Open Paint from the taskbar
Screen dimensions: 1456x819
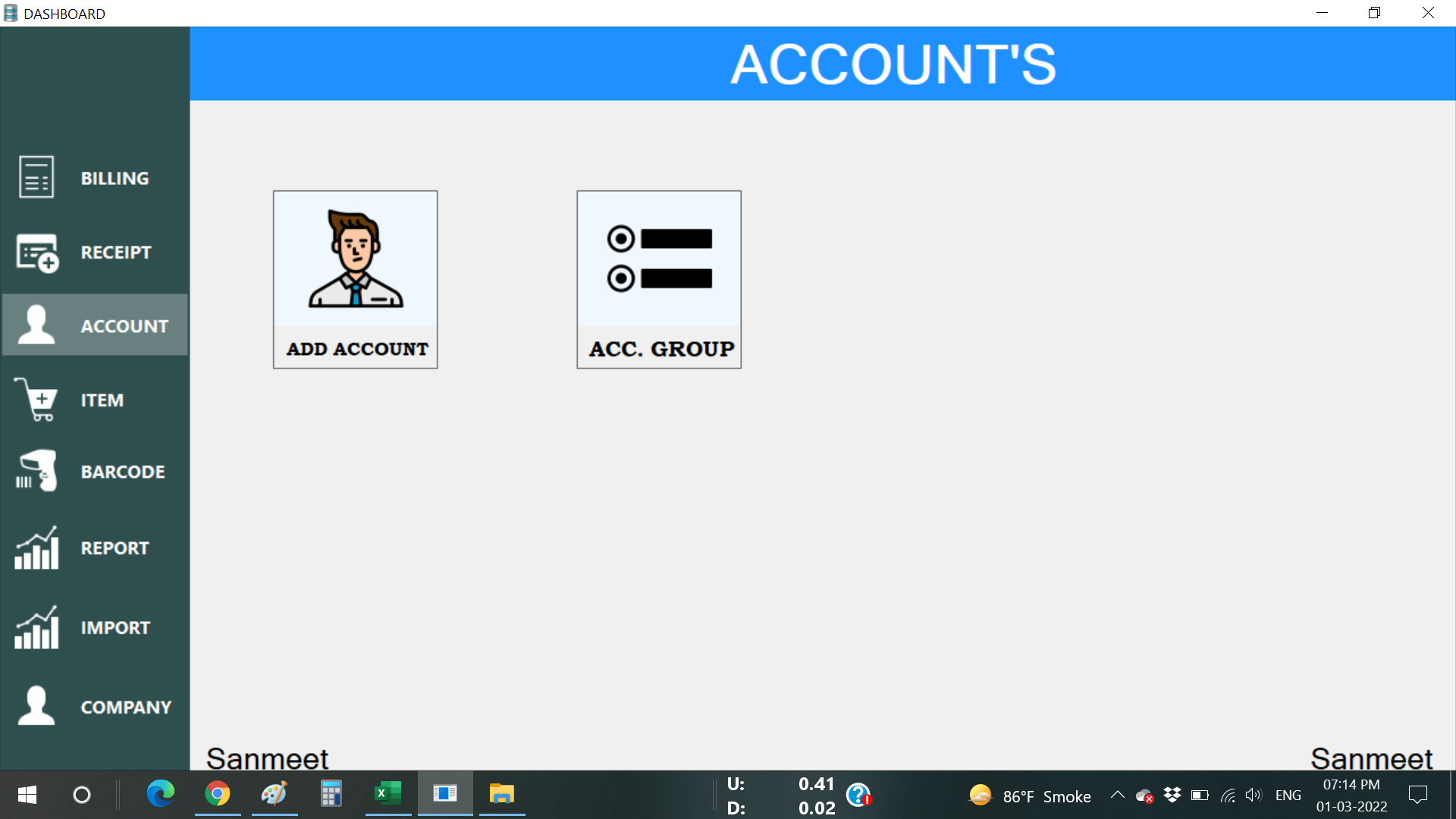click(274, 794)
